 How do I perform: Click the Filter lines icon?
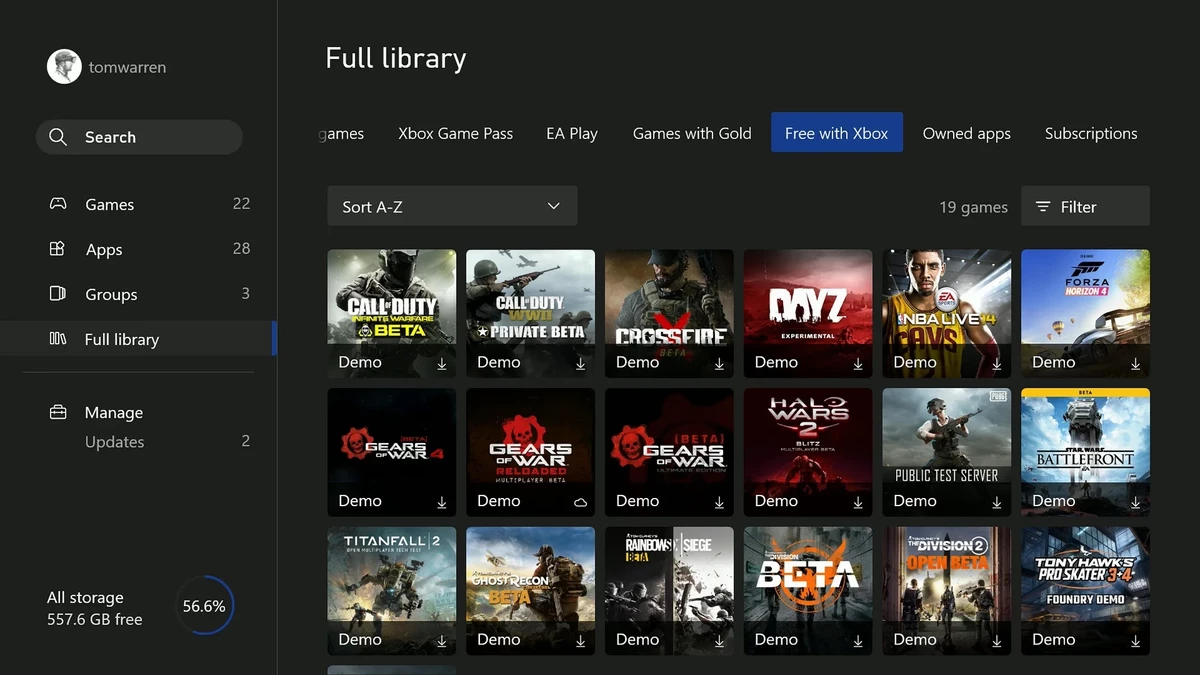[x=1043, y=207]
